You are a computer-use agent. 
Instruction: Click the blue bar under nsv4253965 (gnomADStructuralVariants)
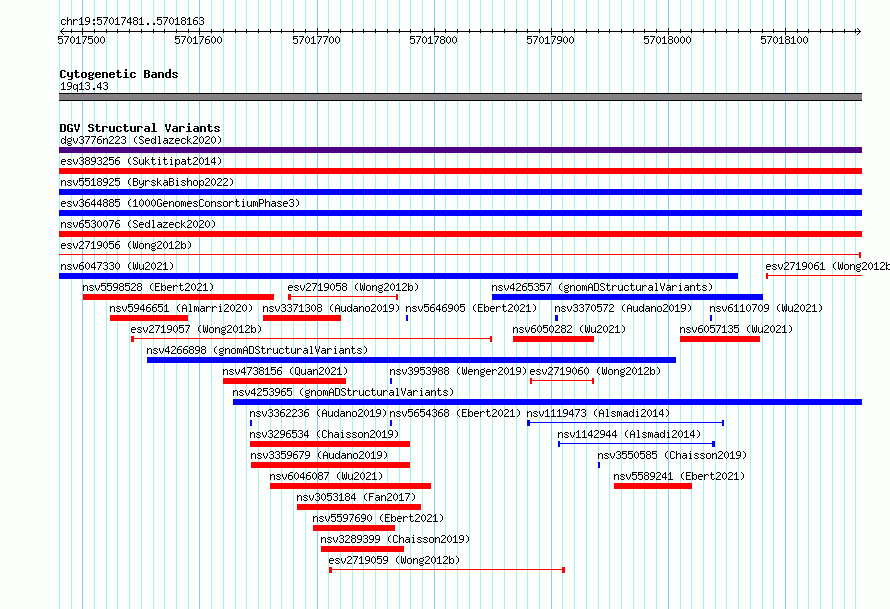pyautogui.click(x=547, y=402)
